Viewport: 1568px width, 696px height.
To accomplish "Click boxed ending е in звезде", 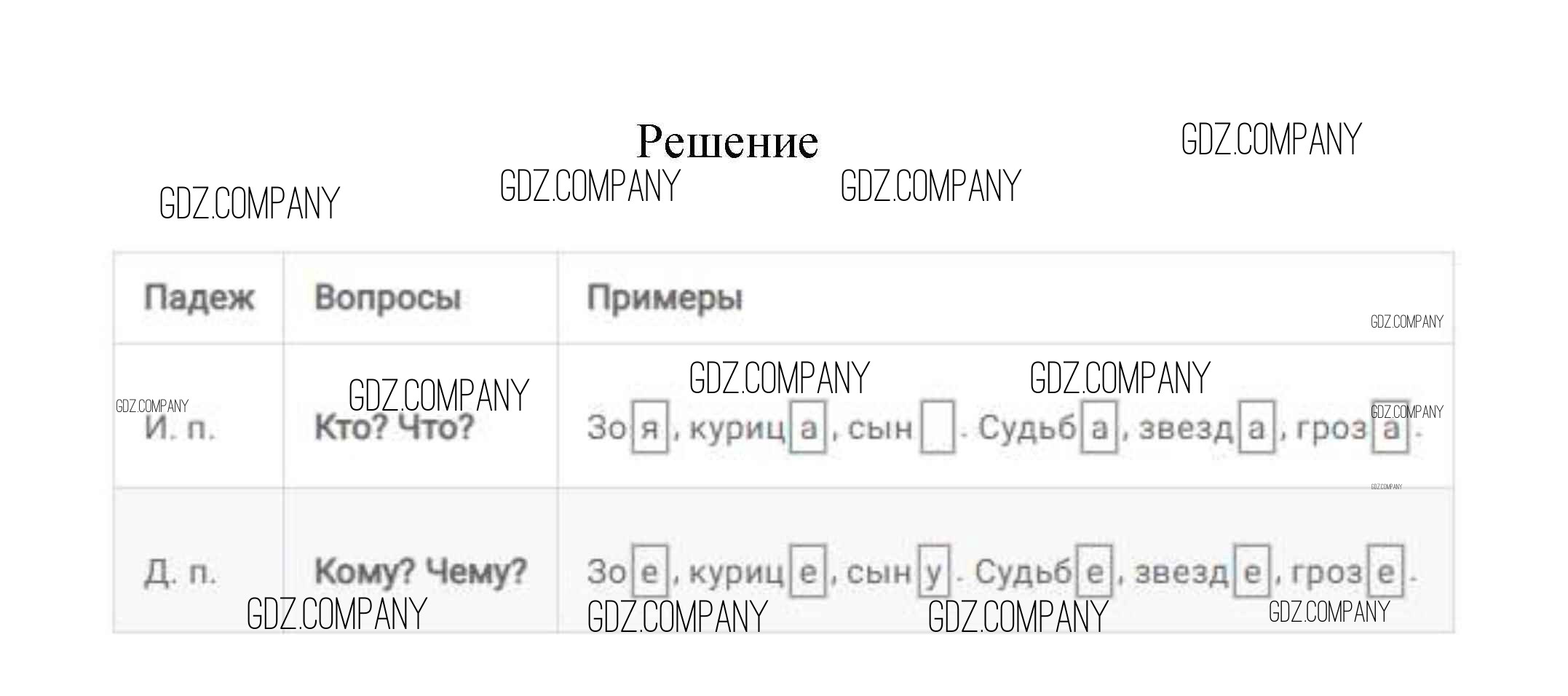I will pyautogui.click(x=1252, y=572).
